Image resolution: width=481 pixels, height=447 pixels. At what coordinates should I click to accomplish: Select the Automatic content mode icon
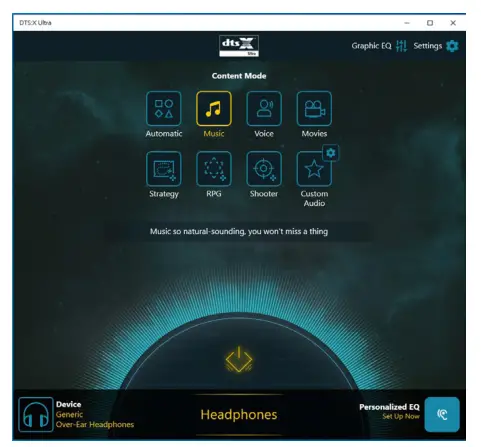[x=164, y=108]
